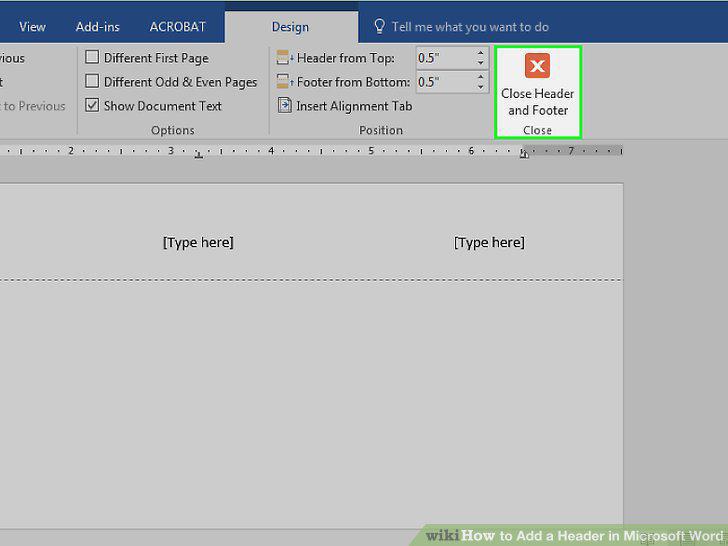
Task: Select the Design tab
Action: [291, 27]
